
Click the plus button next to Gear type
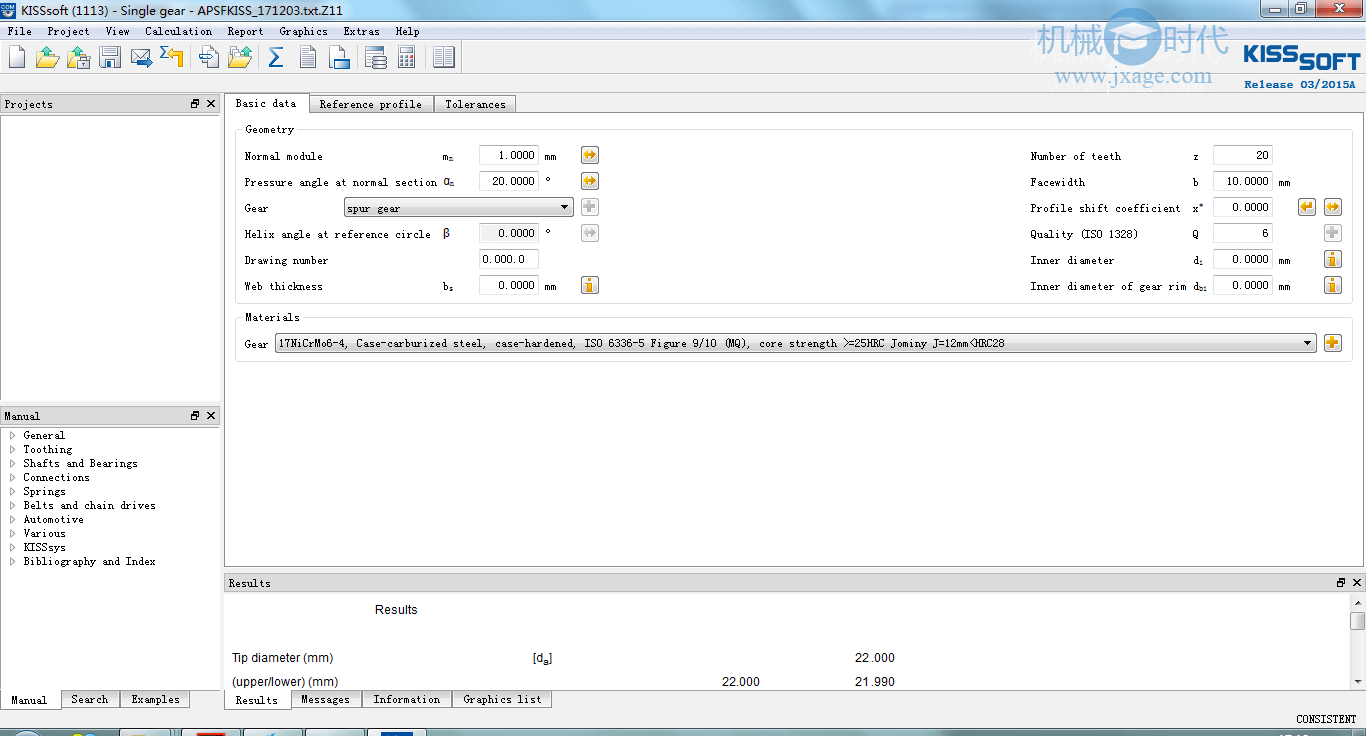coord(590,207)
